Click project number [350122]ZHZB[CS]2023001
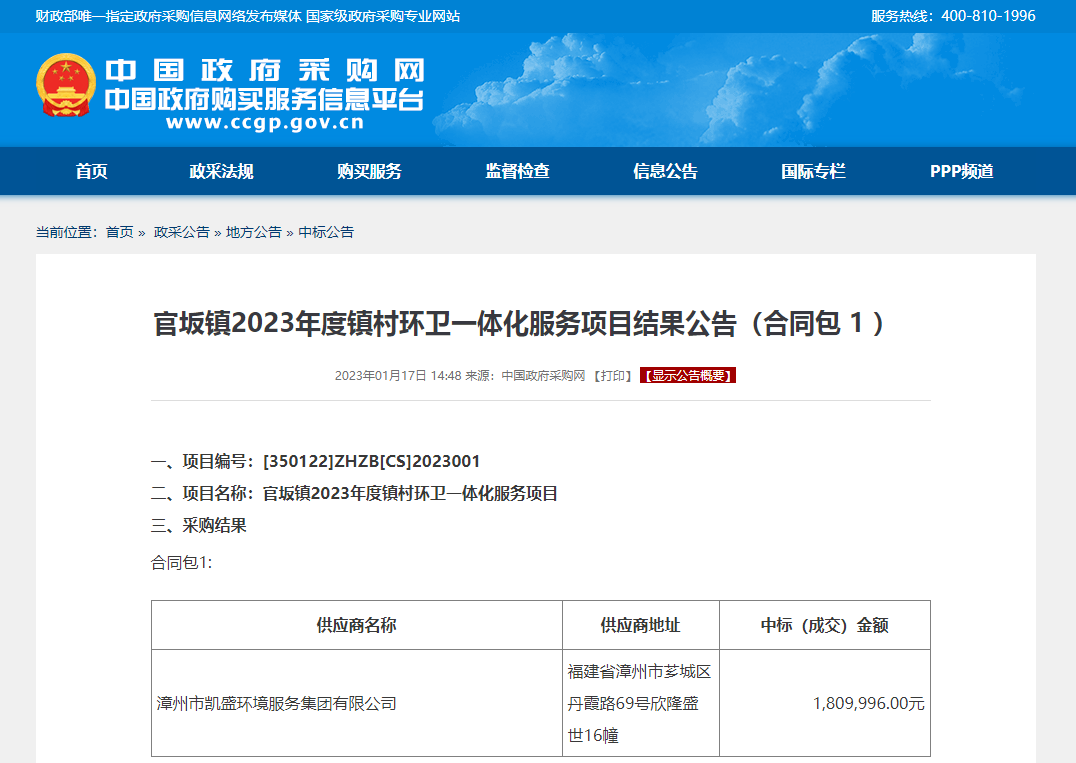This screenshot has width=1076, height=763. tap(371, 461)
